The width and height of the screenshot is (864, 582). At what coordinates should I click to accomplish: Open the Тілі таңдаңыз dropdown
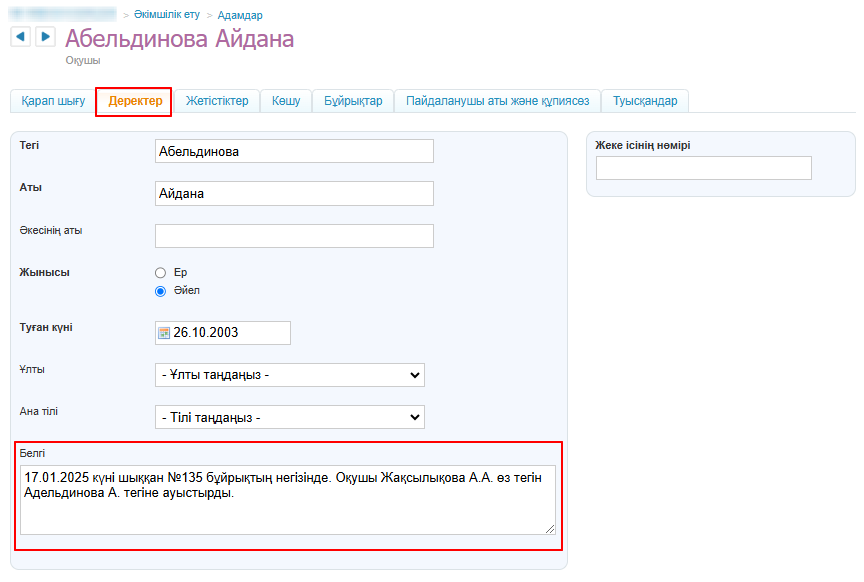289,417
